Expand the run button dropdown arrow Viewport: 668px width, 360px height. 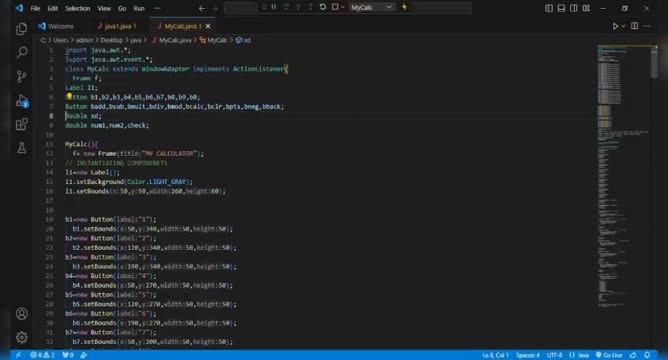pos(623,26)
